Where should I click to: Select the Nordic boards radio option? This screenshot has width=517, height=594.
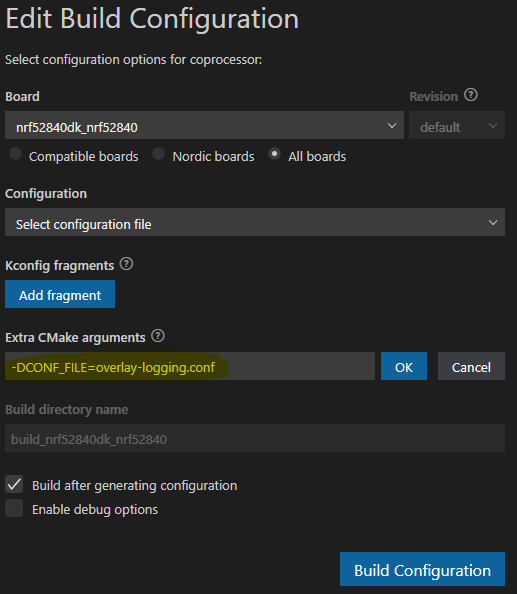[158, 154]
